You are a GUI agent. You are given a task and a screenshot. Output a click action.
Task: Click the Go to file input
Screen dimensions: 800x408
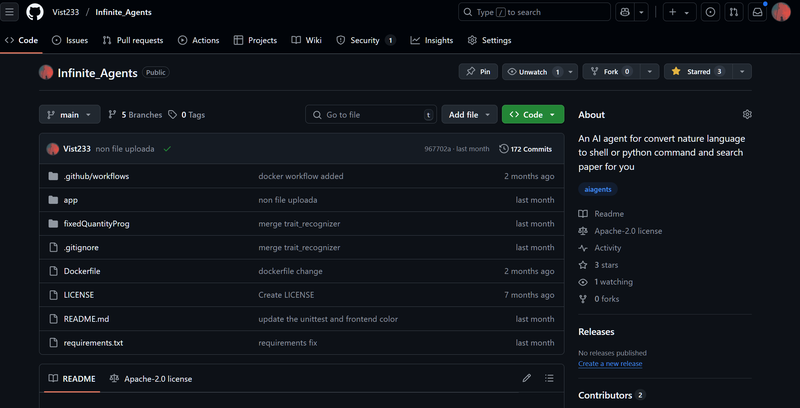[371, 115]
